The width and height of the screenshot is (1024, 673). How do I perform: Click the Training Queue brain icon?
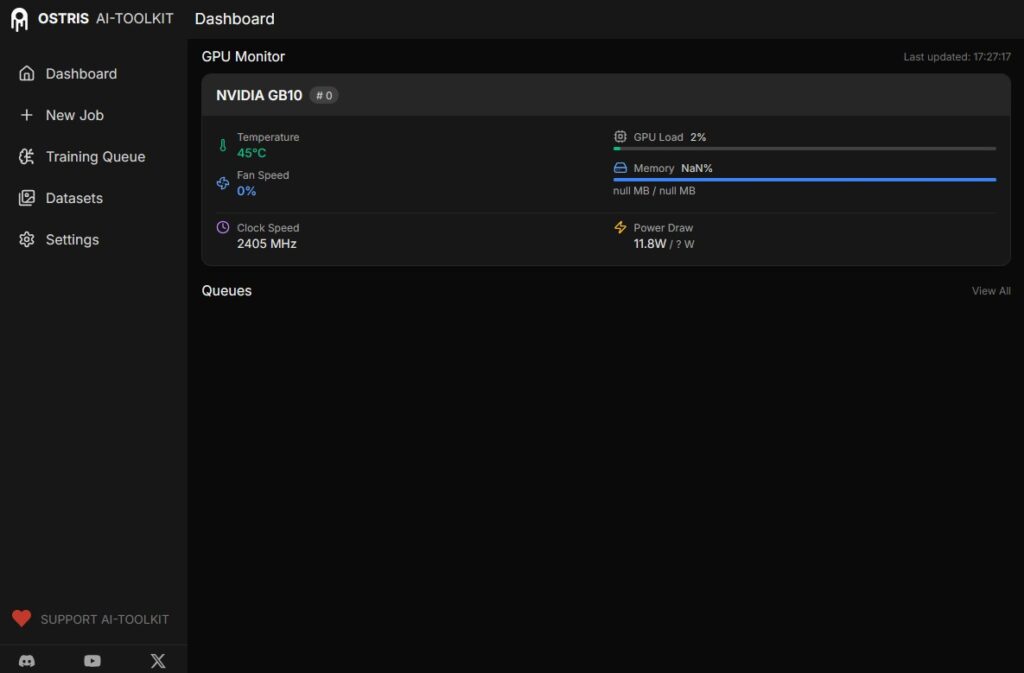tap(27, 157)
